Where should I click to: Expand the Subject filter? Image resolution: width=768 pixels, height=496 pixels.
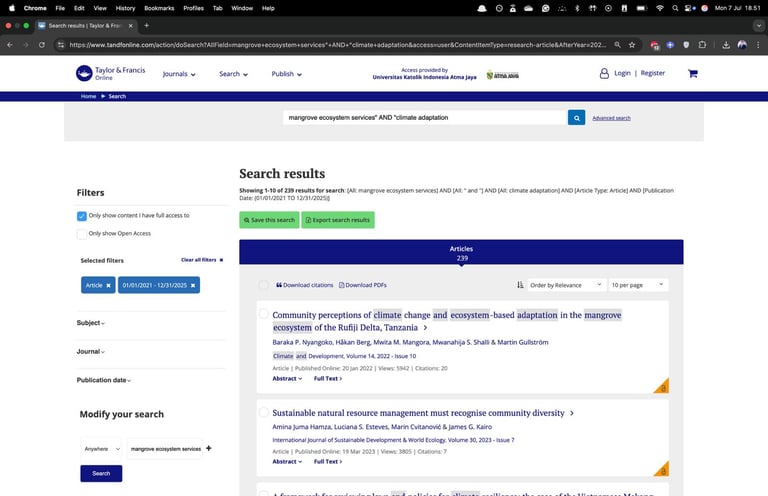[x=91, y=323]
